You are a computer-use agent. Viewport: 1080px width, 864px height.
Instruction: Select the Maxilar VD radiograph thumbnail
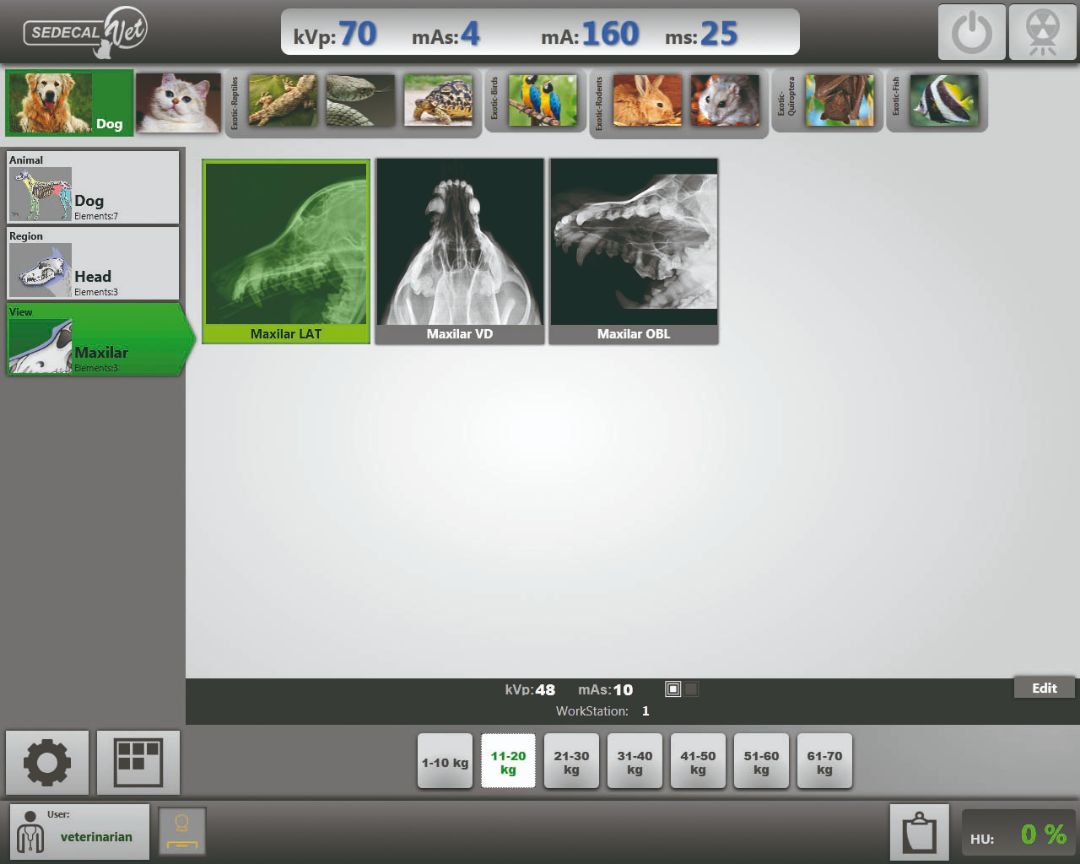pyautogui.click(x=460, y=250)
